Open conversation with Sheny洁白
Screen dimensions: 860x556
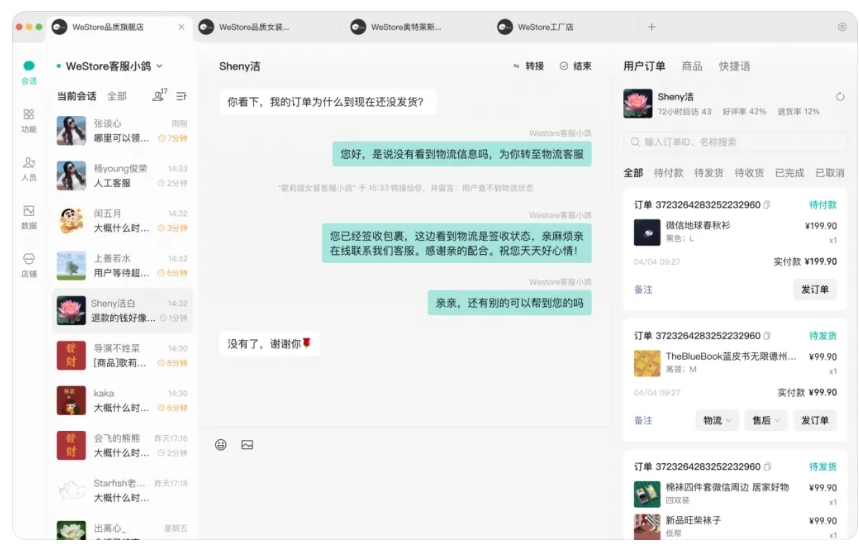[x=122, y=310]
